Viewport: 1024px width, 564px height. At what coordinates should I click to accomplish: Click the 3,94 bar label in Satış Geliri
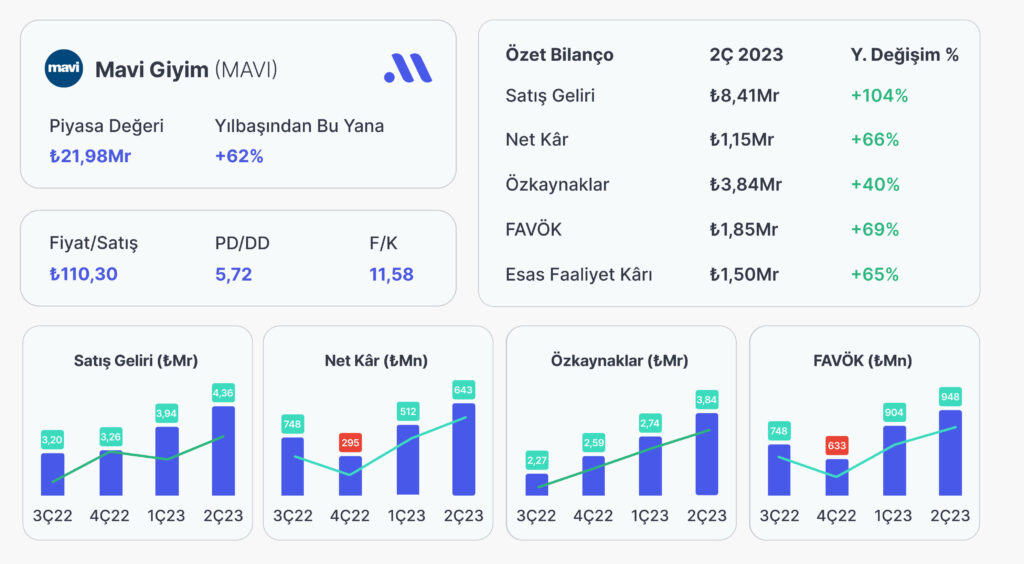point(167,413)
